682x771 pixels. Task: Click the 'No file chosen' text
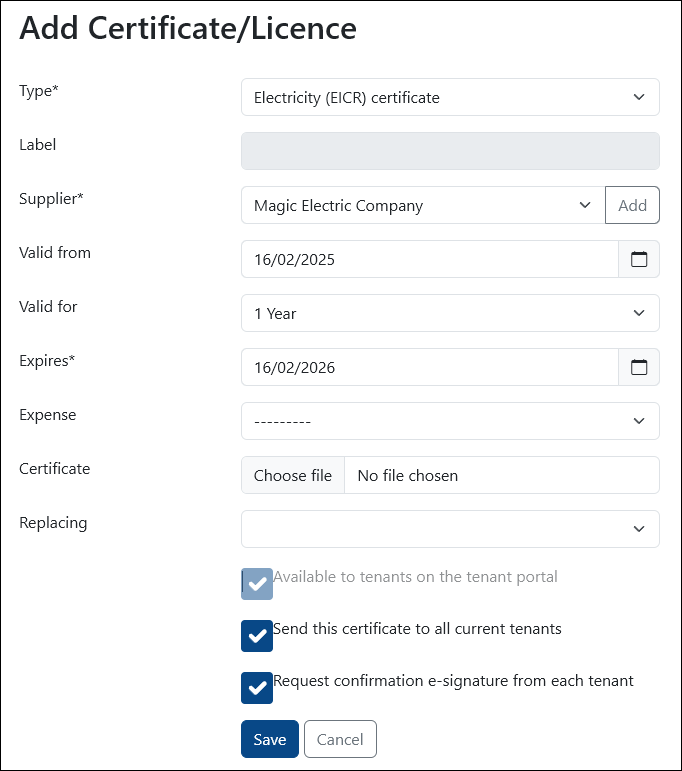pos(408,475)
